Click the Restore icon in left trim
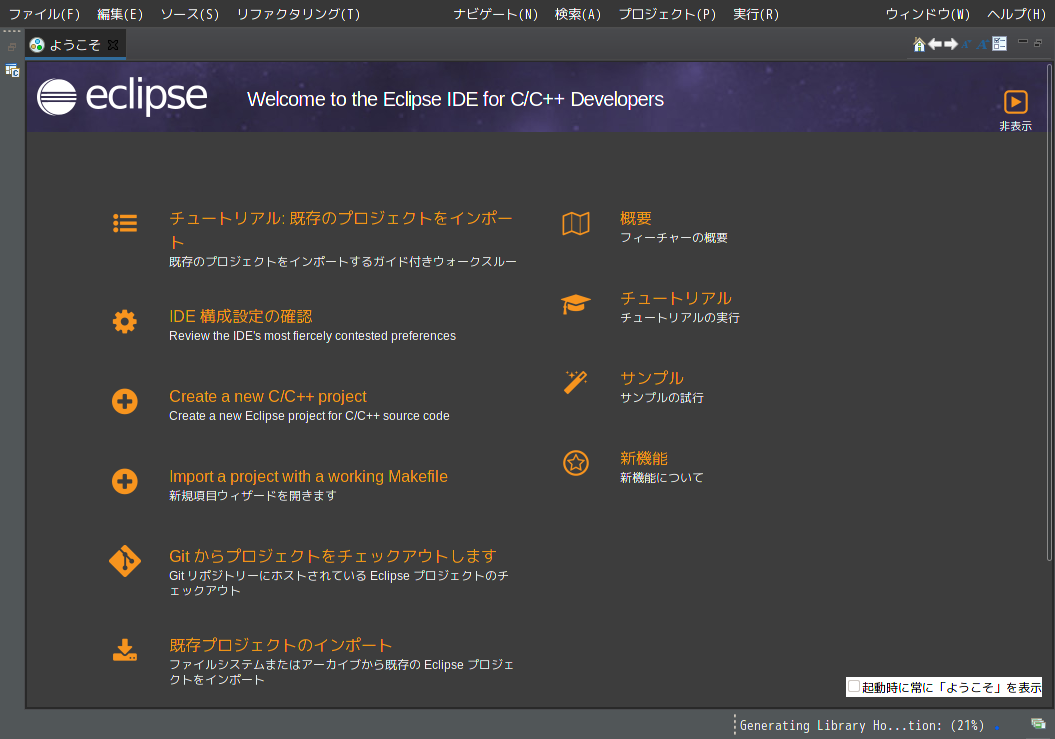Viewport: 1055px width, 739px height. point(12,47)
